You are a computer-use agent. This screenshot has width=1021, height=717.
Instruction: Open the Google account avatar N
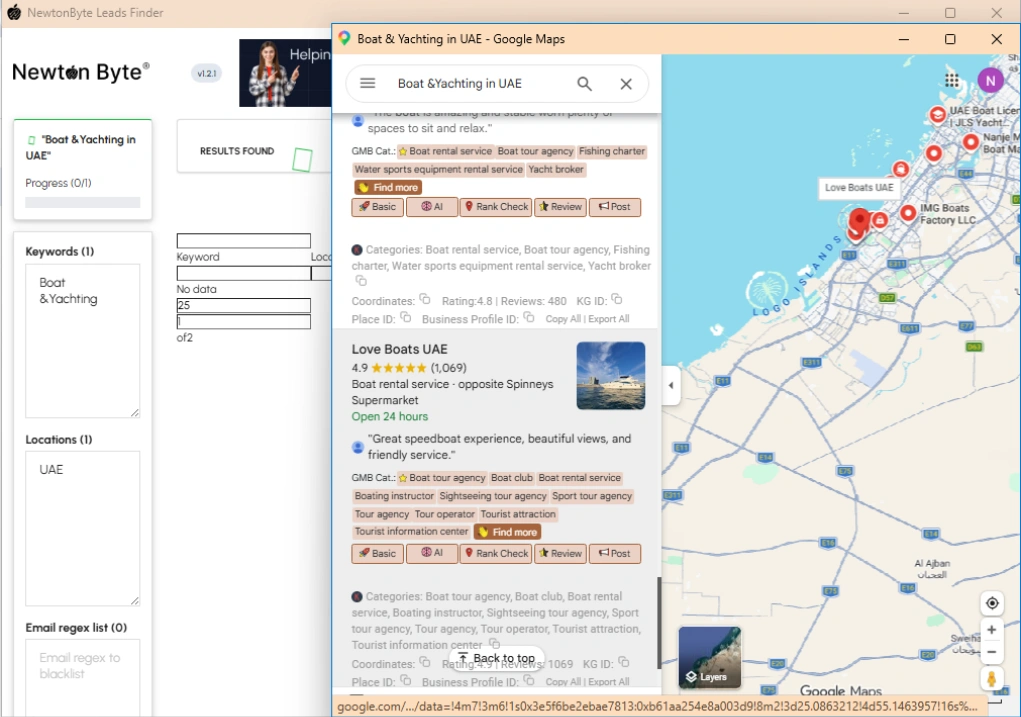click(x=990, y=80)
